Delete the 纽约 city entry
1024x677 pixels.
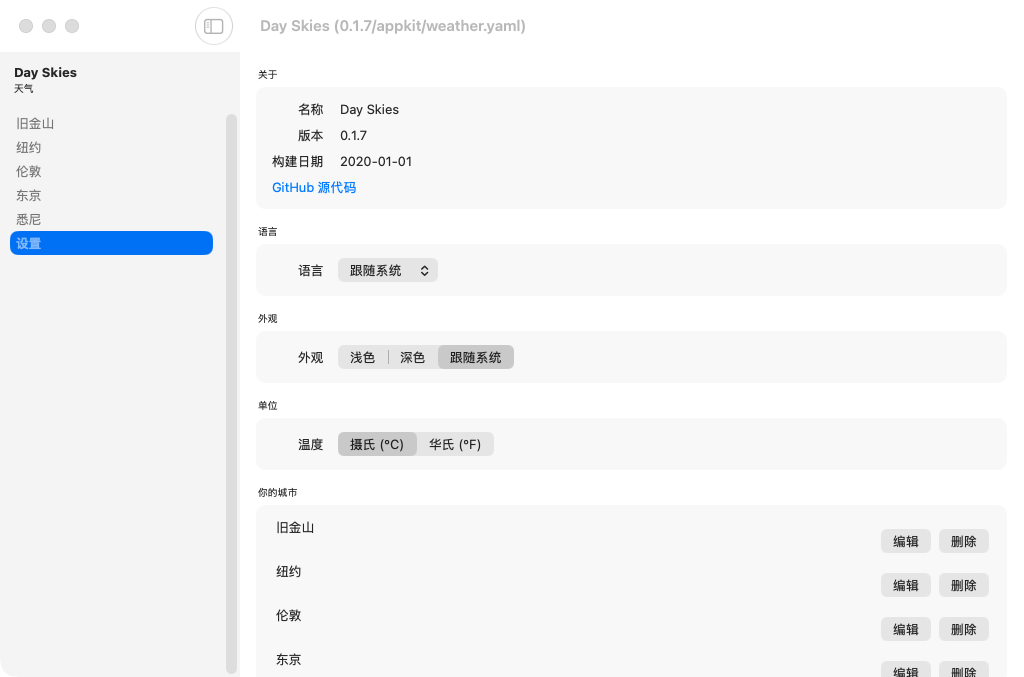(x=964, y=585)
